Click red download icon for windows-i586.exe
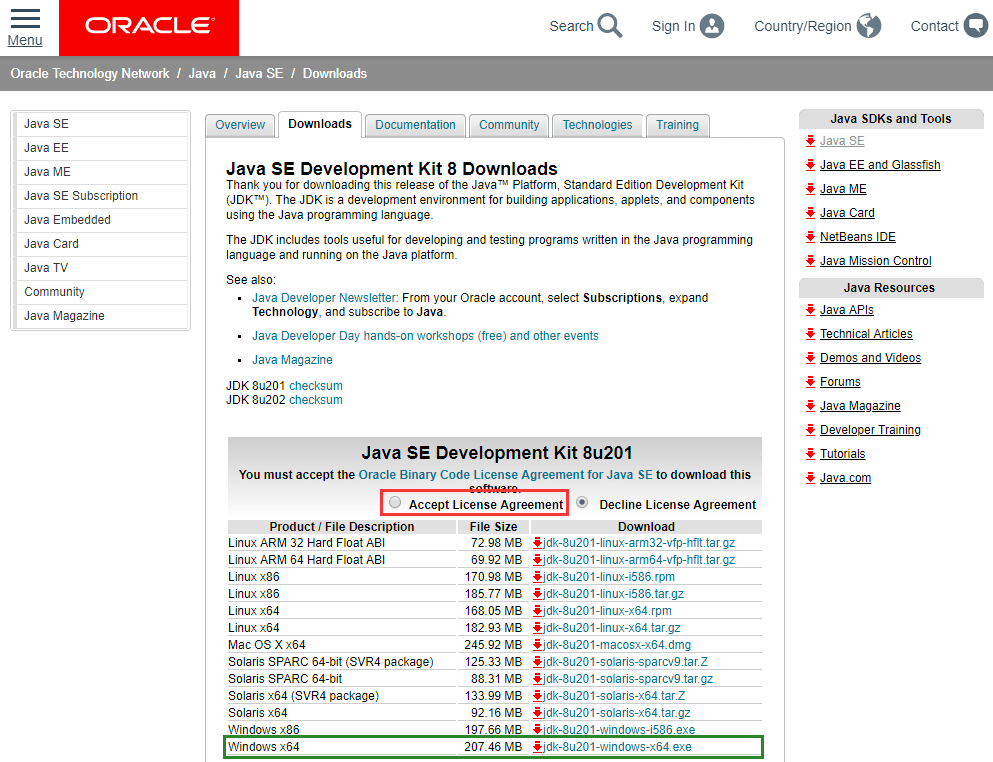 pyautogui.click(x=537, y=730)
